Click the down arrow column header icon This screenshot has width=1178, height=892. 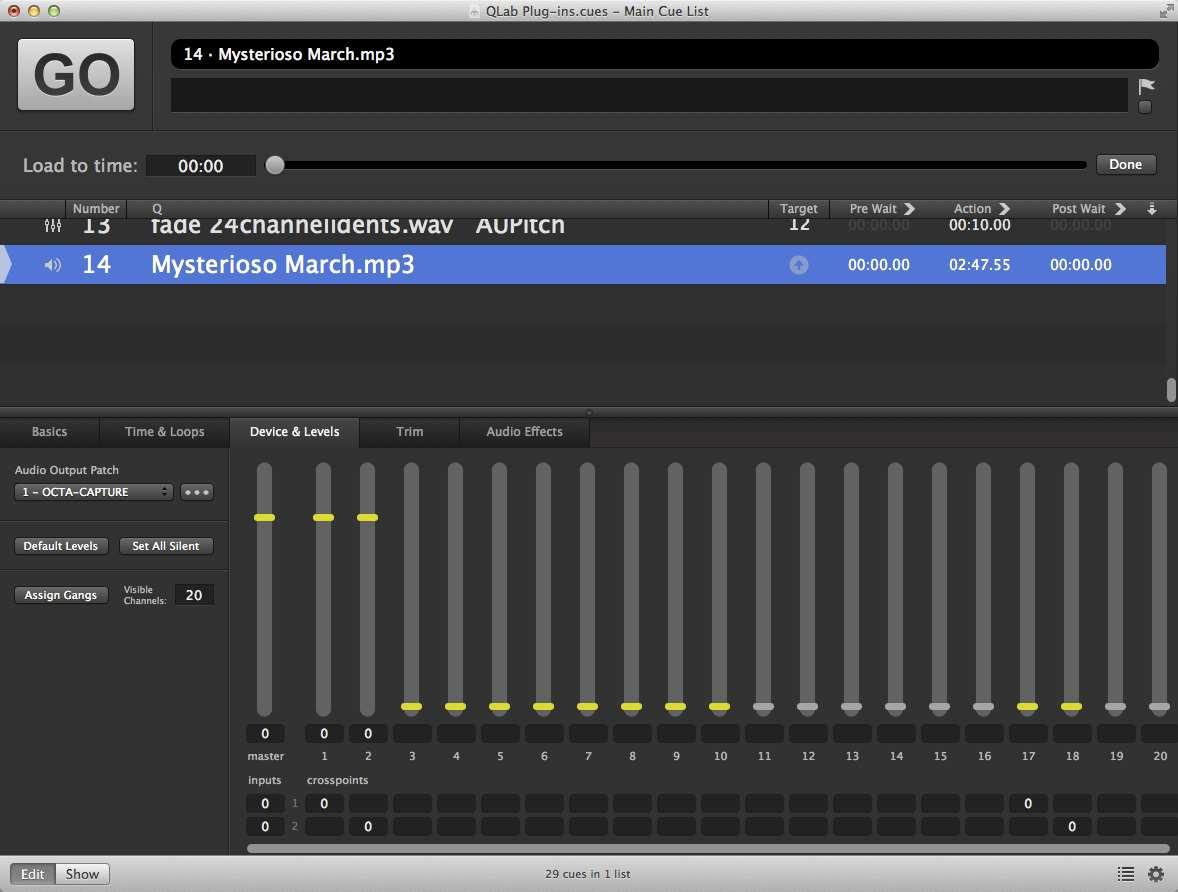(1152, 209)
